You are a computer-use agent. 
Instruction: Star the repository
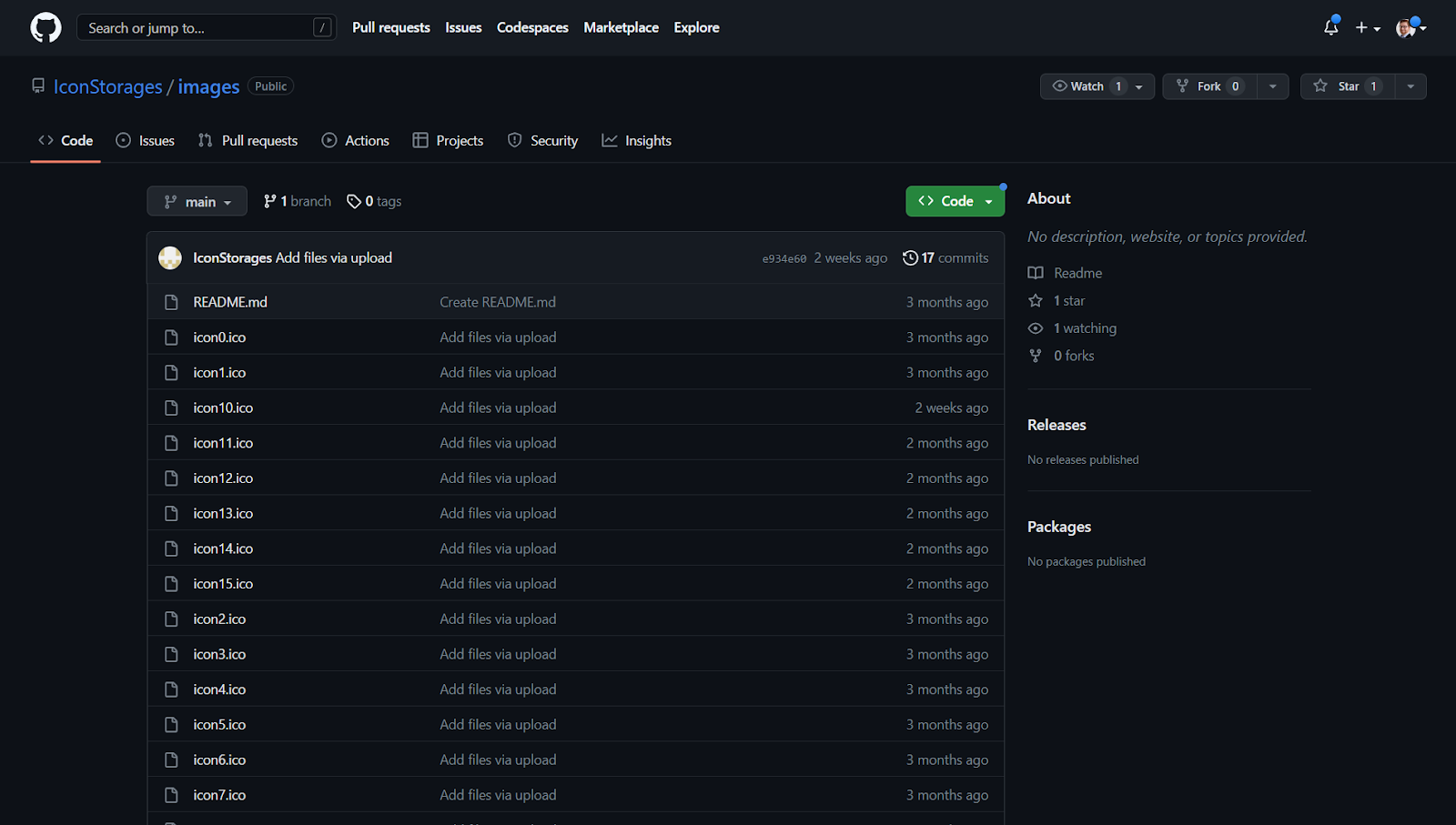pyautogui.click(x=1348, y=86)
